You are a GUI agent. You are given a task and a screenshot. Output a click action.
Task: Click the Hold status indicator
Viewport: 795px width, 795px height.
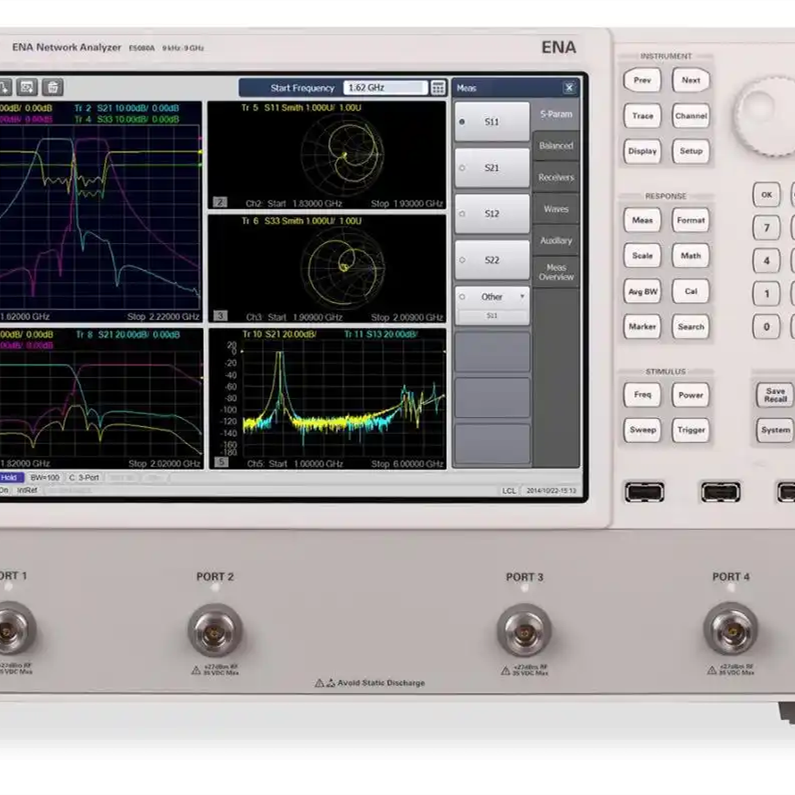[11, 478]
